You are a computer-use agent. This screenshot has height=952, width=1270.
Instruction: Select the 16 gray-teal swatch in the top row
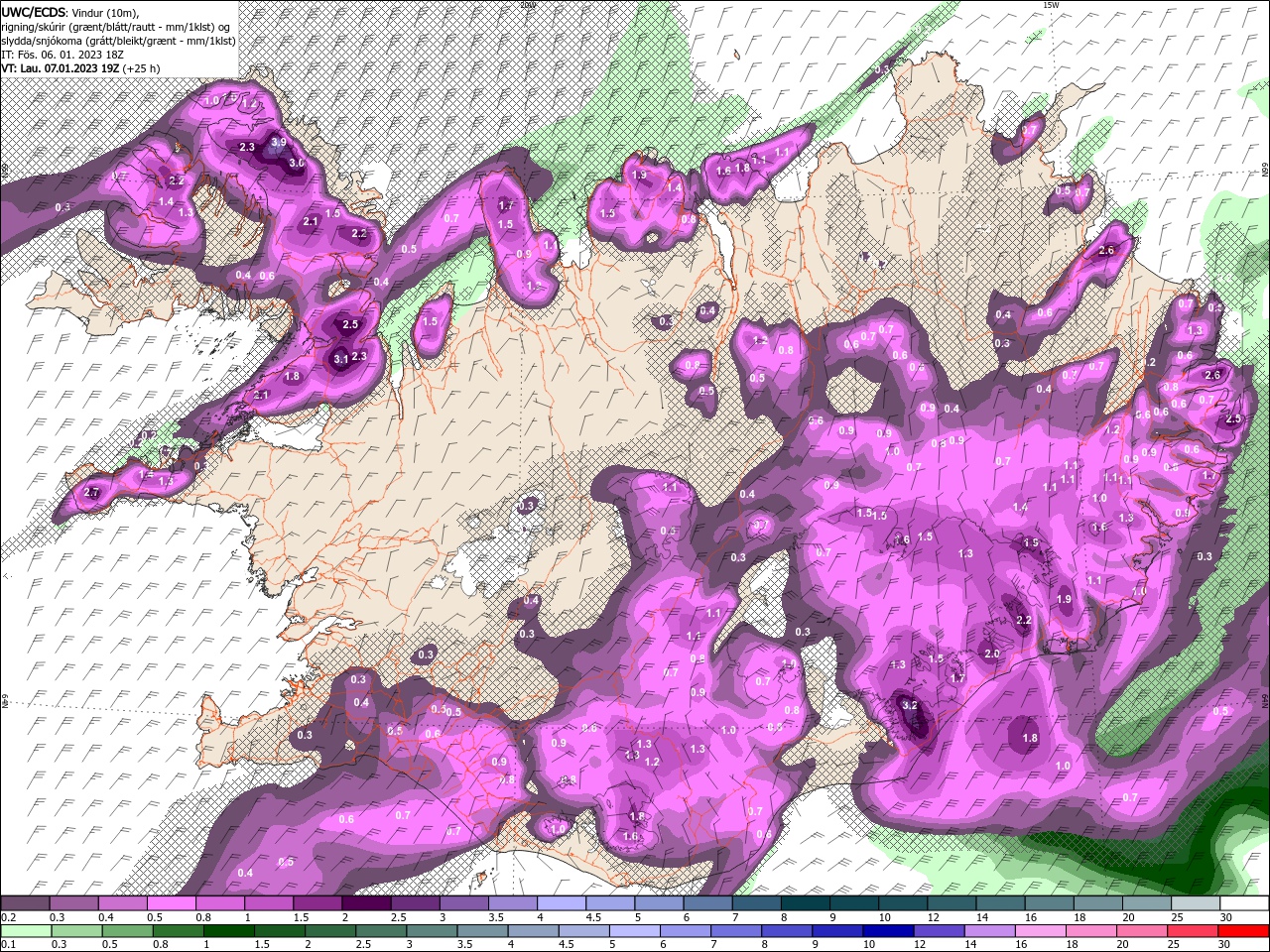[1049, 903]
